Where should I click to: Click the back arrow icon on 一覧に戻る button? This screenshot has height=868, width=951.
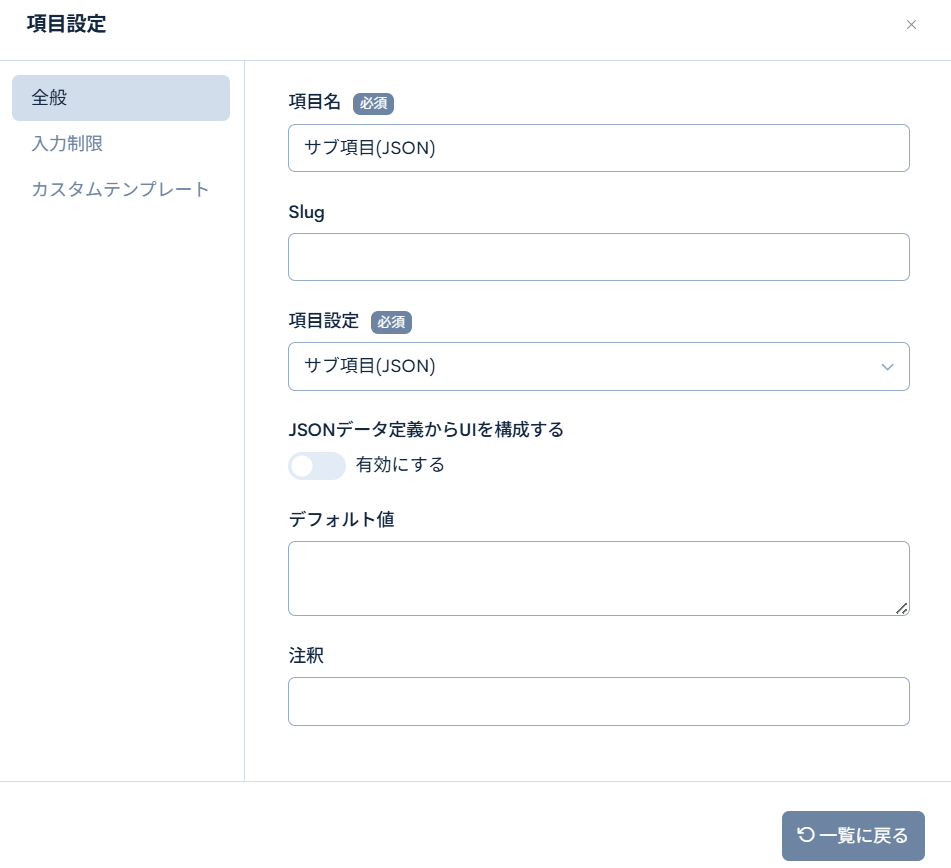pyautogui.click(x=805, y=835)
